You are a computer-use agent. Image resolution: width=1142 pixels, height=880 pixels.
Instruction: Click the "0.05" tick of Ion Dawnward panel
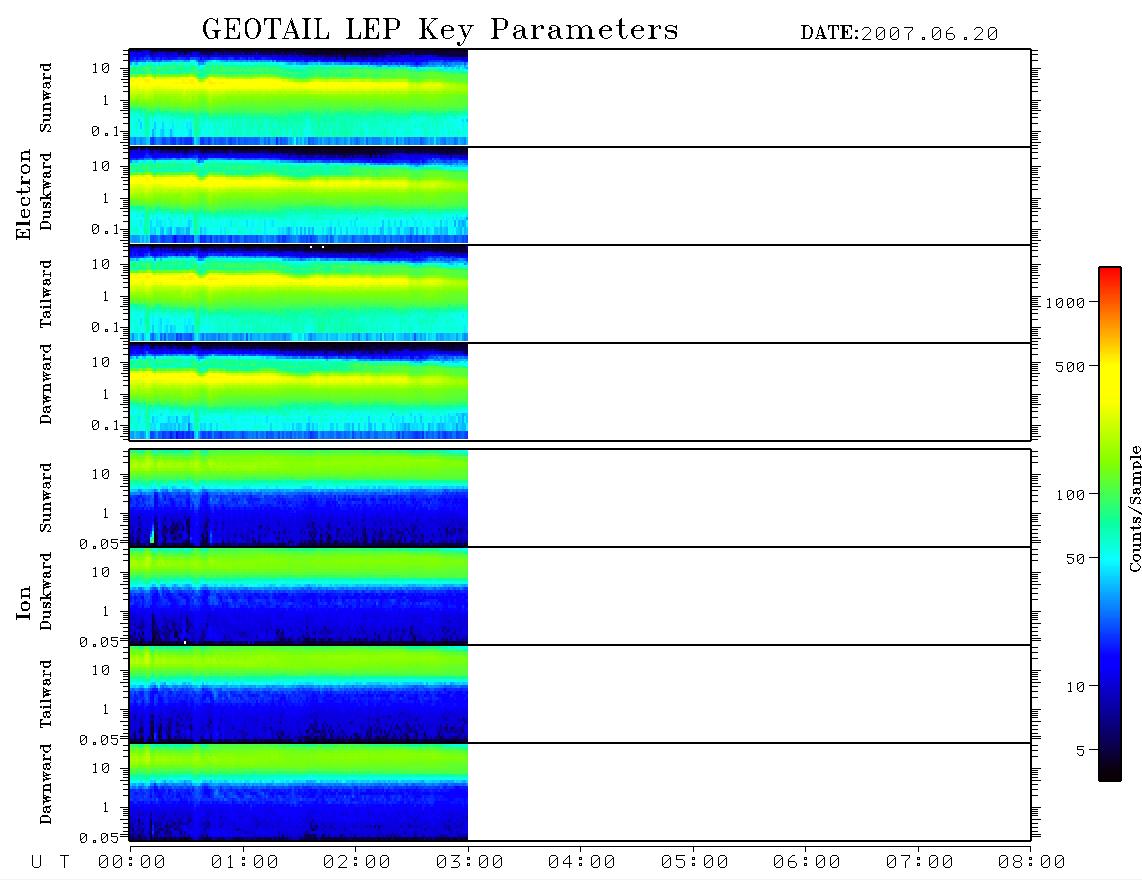click(98, 838)
